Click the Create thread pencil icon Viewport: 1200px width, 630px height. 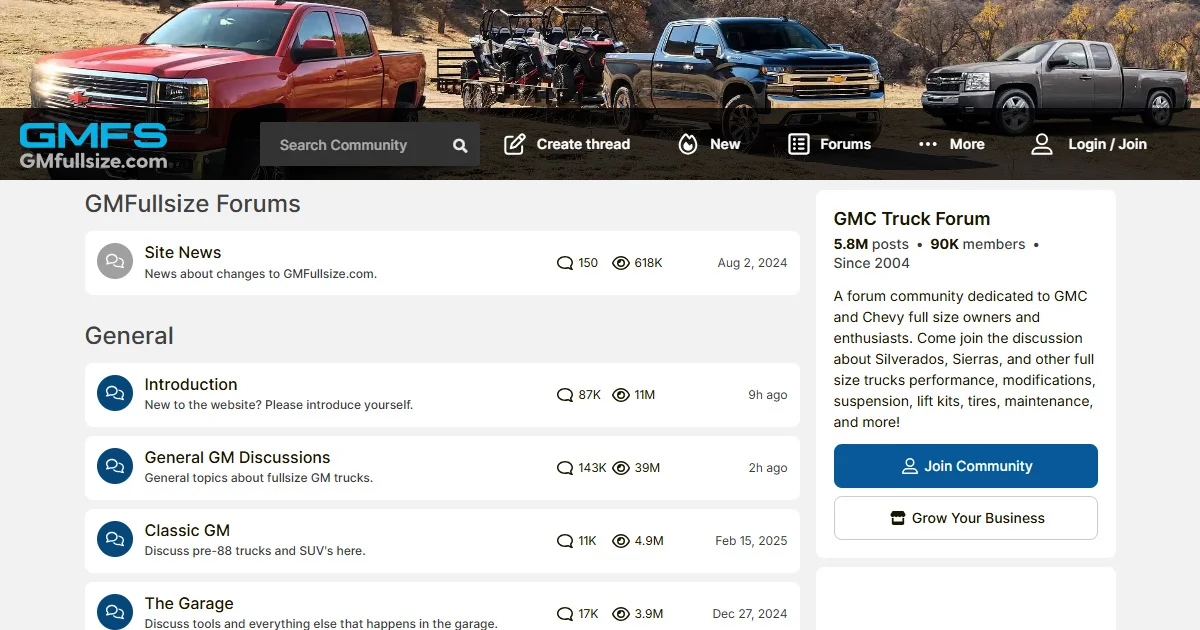[514, 144]
